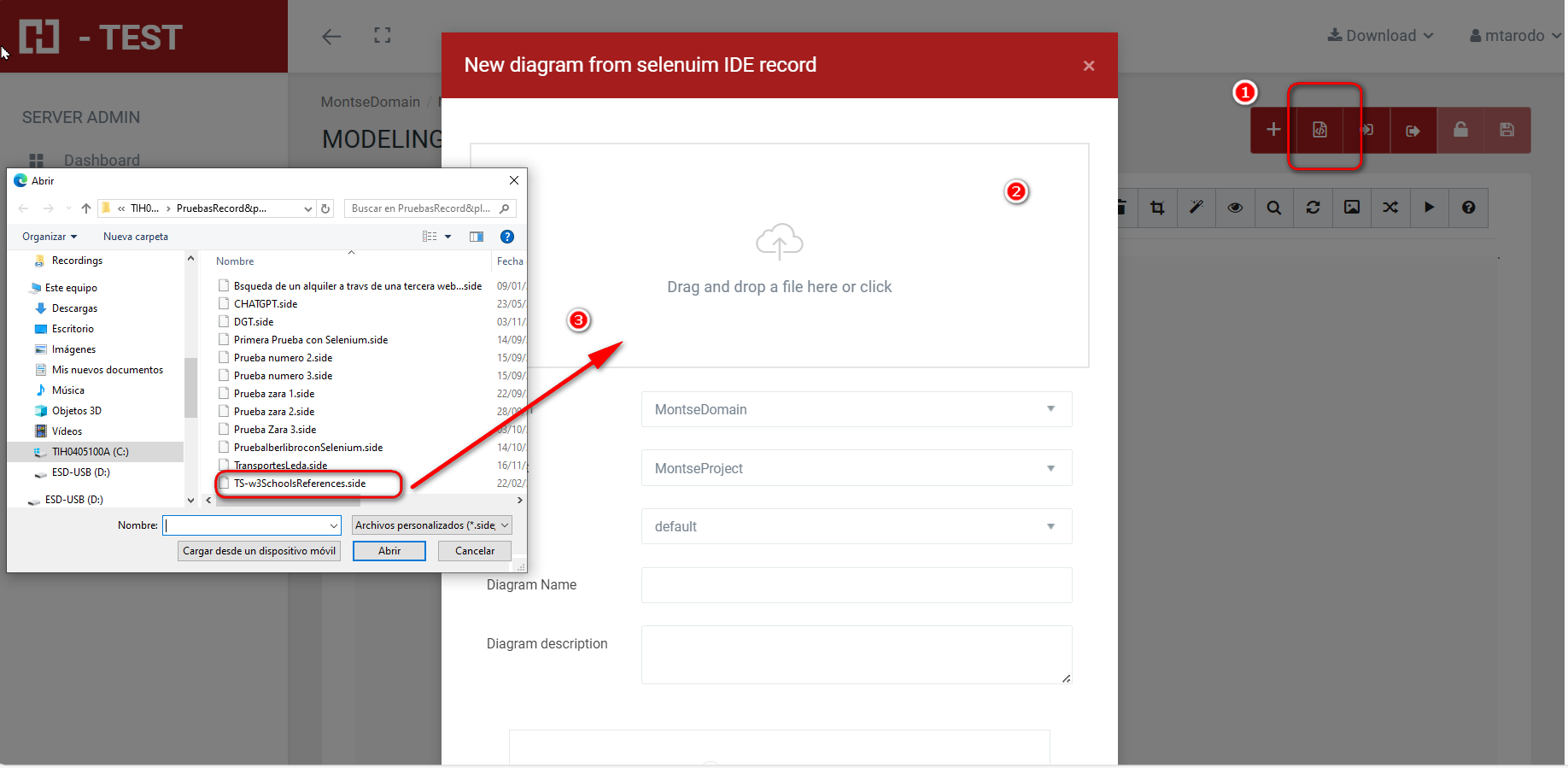This screenshot has height=768, width=1568.
Task: Click the shuffle arrows icon
Action: pyautogui.click(x=1390, y=208)
